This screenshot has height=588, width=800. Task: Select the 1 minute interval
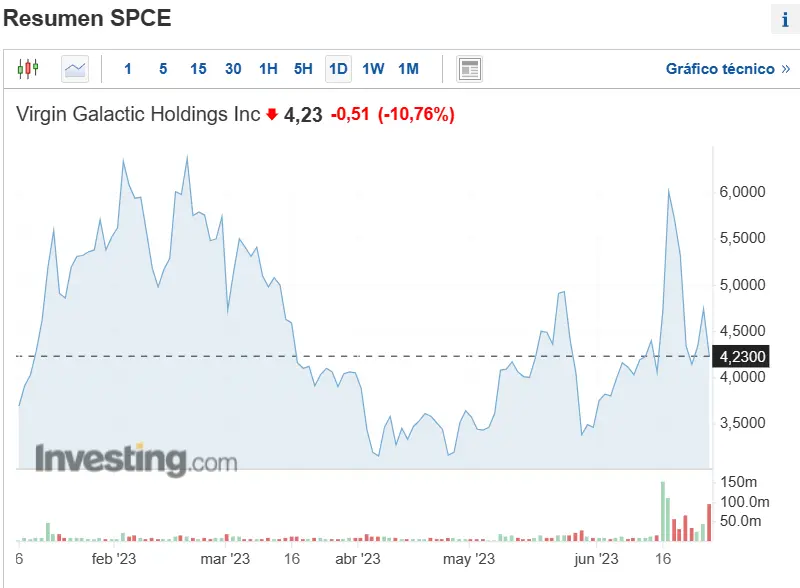(x=128, y=69)
